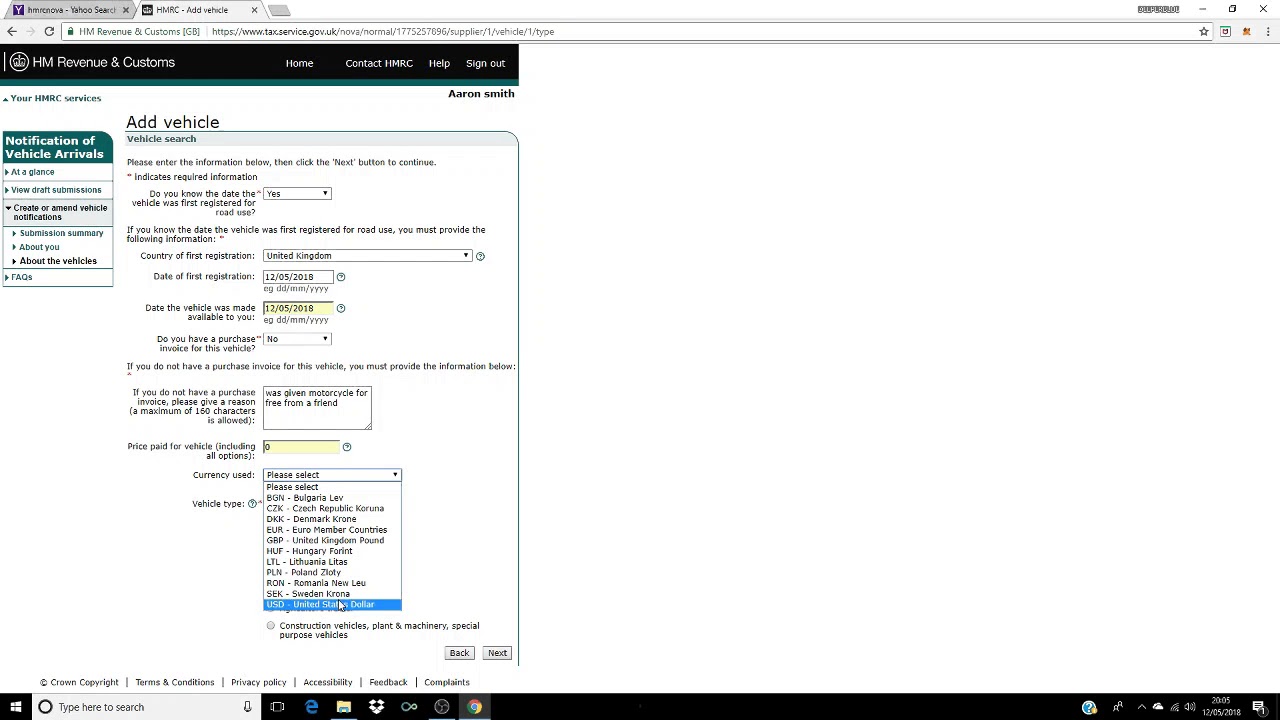Image resolution: width=1280 pixels, height=720 pixels.
Task: Click Cortana microphone icon in search box
Action: tap(247, 707)
